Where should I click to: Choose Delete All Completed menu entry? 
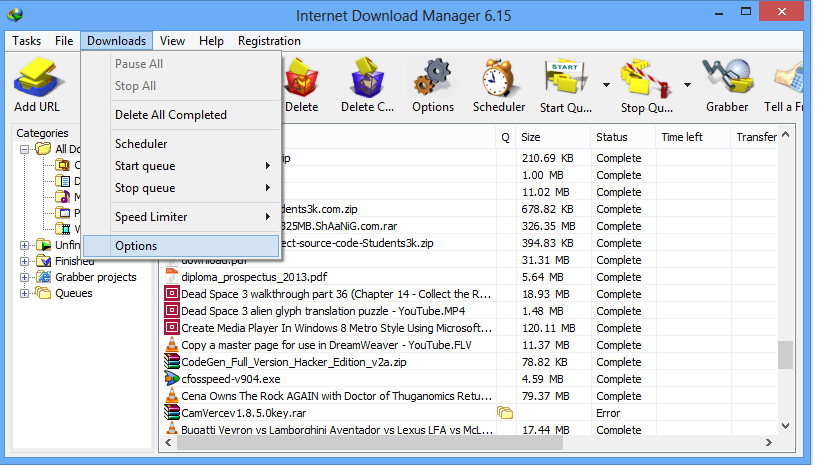(181, 115)
